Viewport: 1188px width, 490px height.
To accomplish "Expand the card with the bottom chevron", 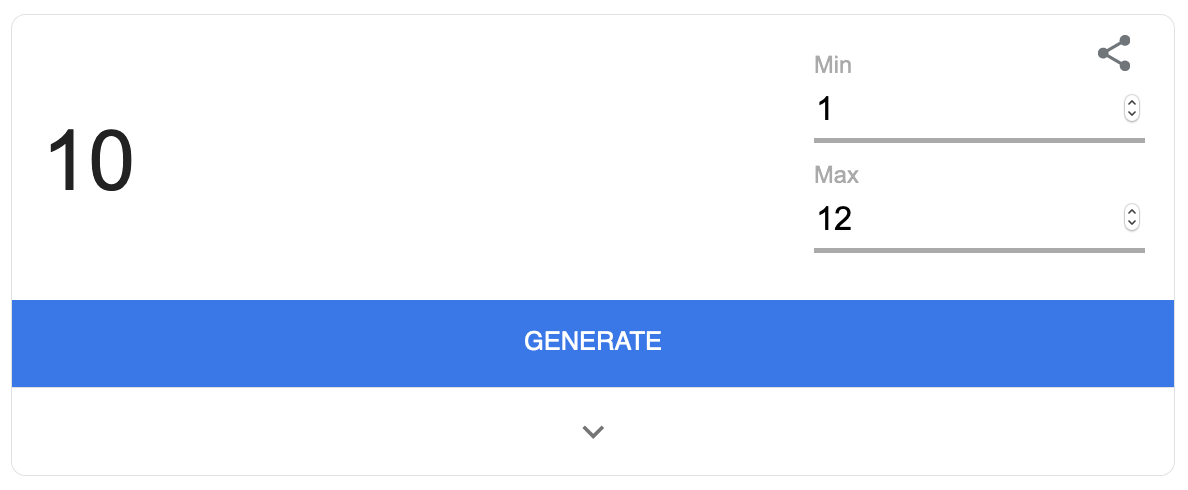I will [592, 432].
